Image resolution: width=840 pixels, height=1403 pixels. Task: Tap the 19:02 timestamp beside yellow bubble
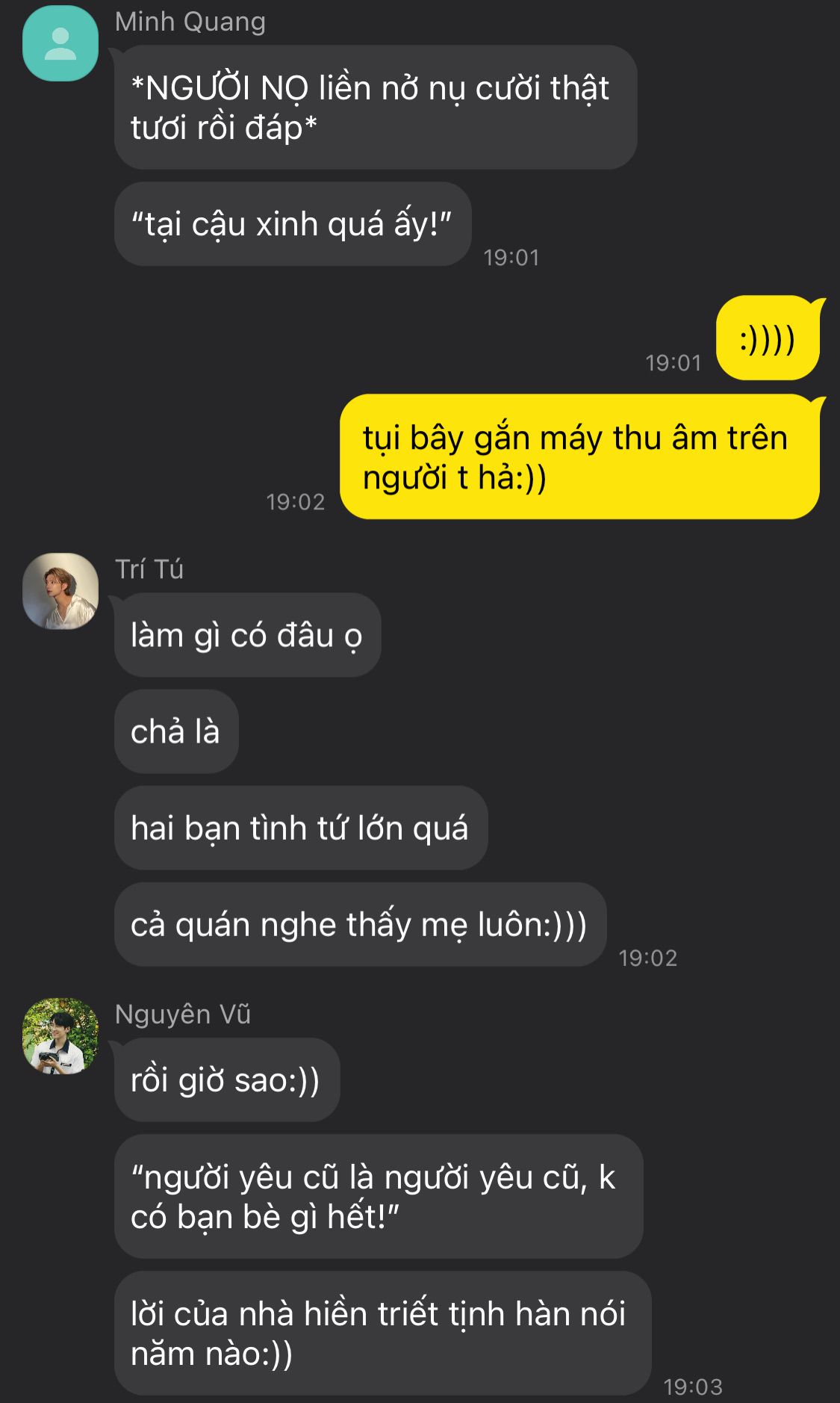pyautogui.click(x=296, y=502)
